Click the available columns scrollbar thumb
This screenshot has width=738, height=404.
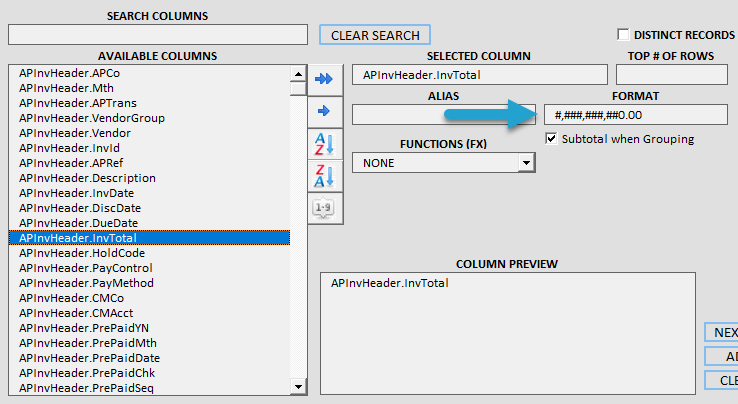(x=298, y=89)
